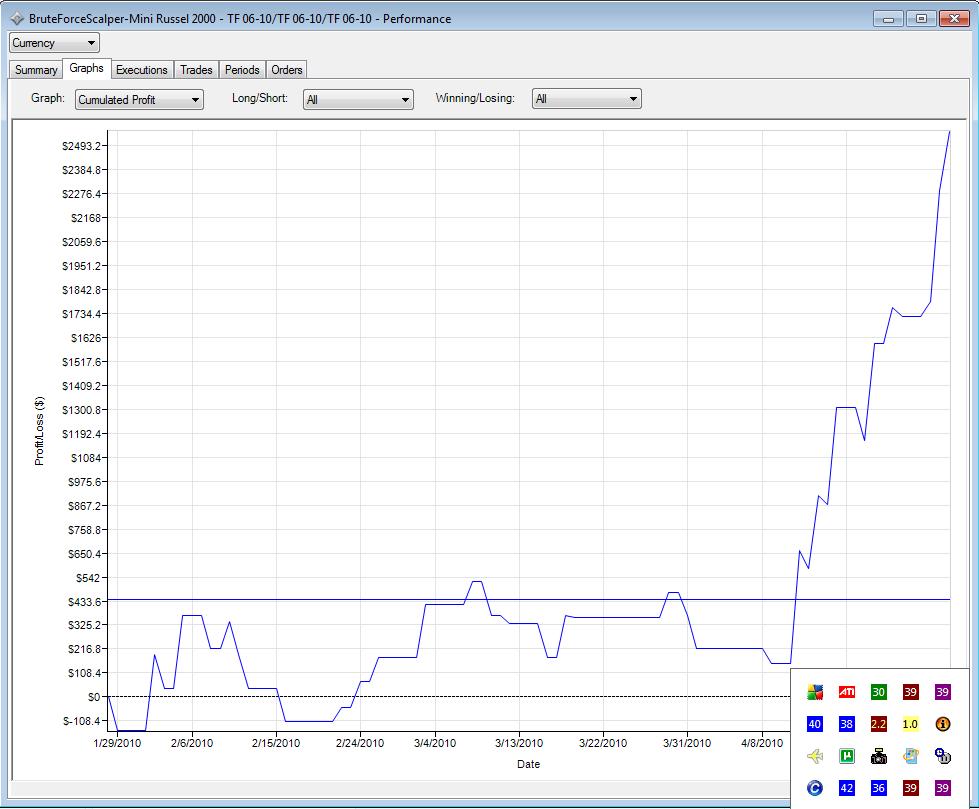
Task: Click the green 30 temperature tray icon
Action: [878, 692]
